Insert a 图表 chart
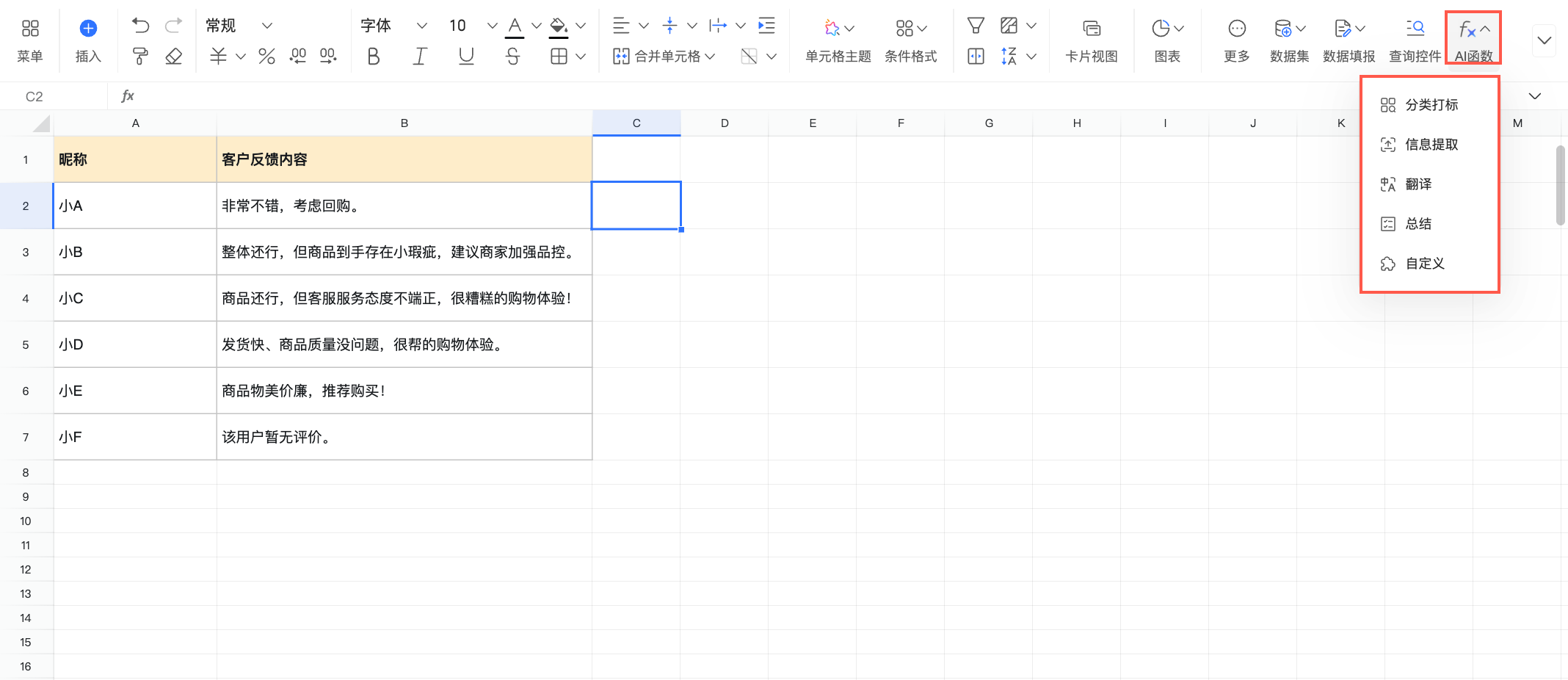Viewport: 1568px width, 680px height. pyautogui.click(x=1167, y=40)
